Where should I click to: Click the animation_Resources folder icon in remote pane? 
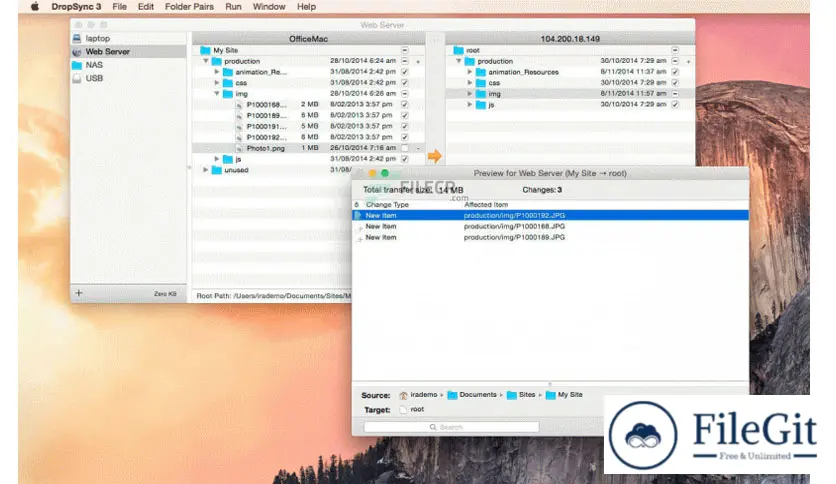pyautogui.click(x=481, y=72)
